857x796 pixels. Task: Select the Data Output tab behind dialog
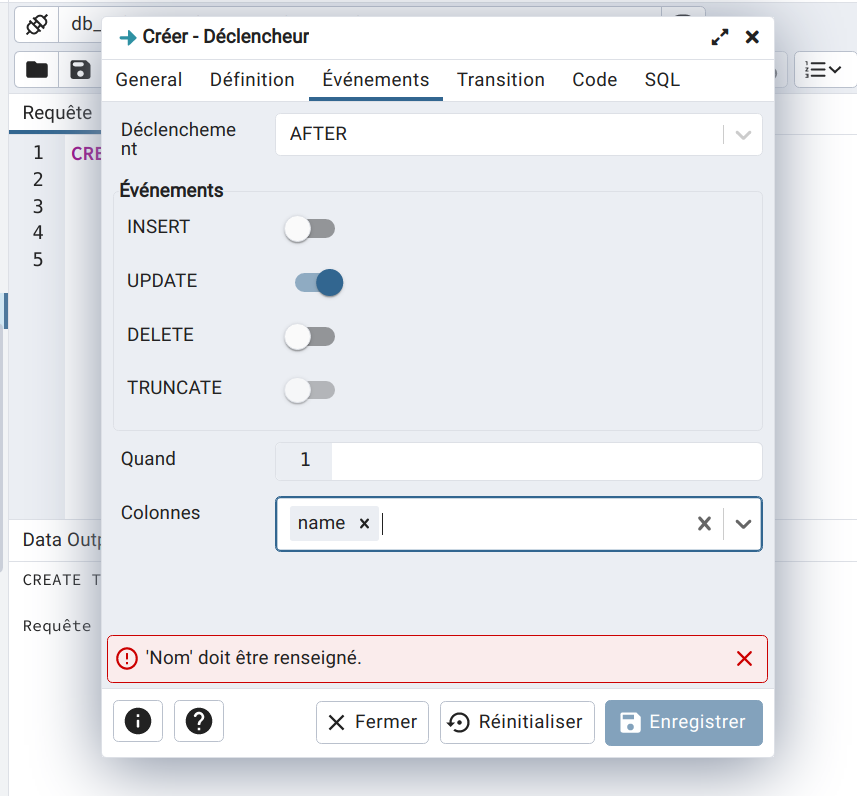pyautogui.click(x=61, y=540)
